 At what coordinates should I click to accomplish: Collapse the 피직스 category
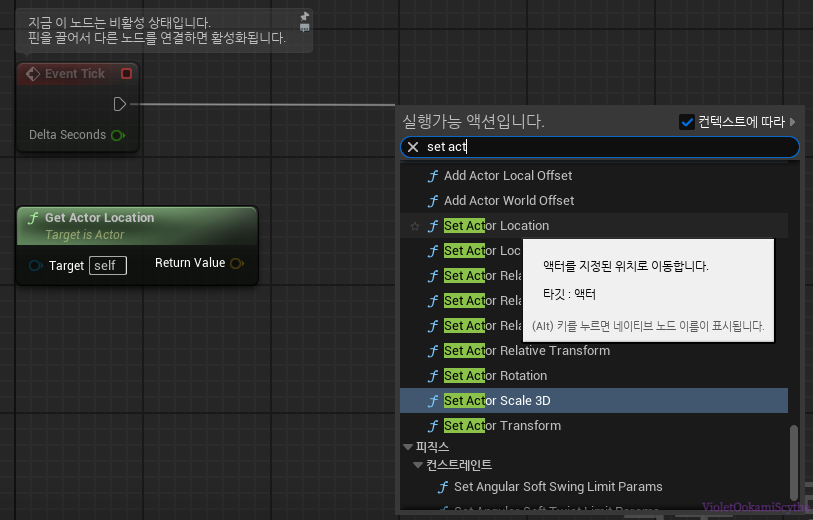(x=408, y=447)
